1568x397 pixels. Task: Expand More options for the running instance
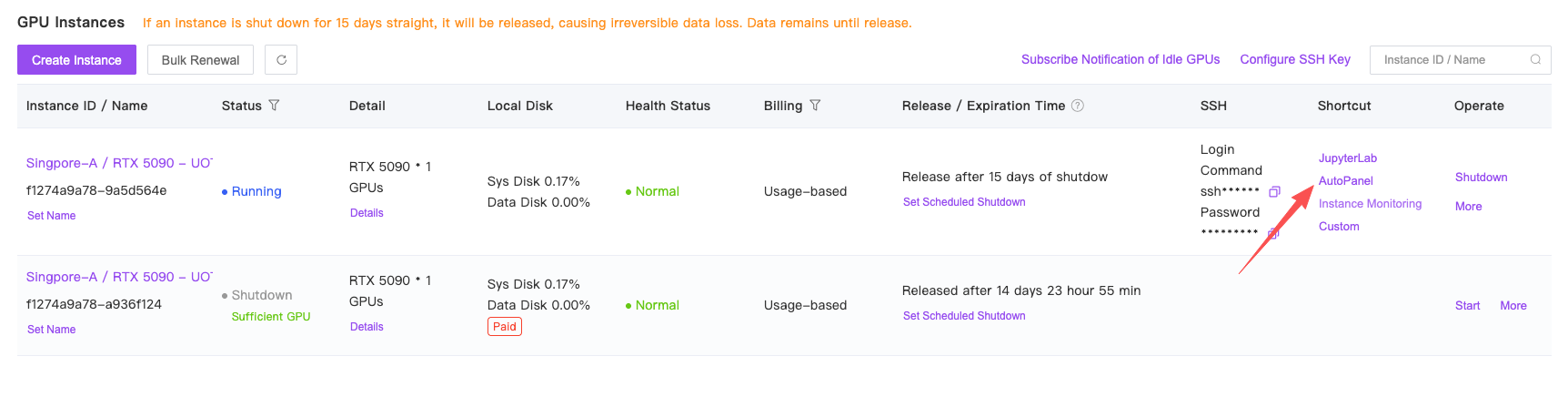1468,207
